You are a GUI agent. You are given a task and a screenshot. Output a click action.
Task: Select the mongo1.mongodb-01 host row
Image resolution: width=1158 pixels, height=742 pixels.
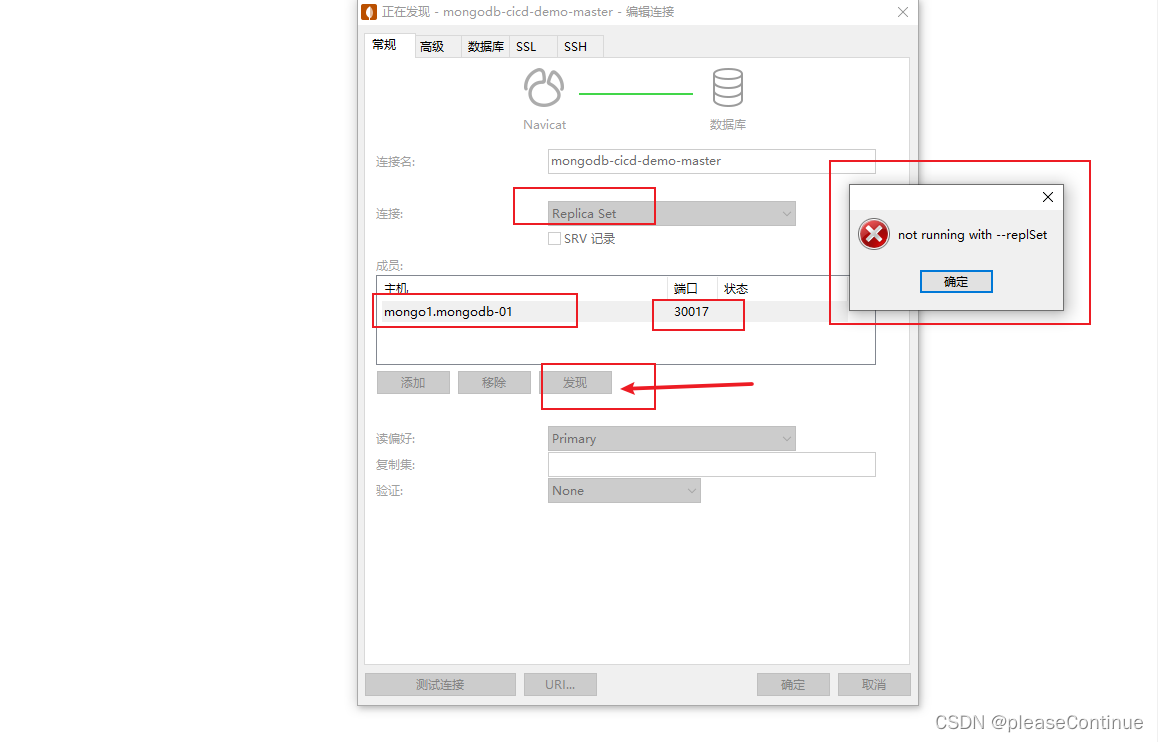[447, 311]
